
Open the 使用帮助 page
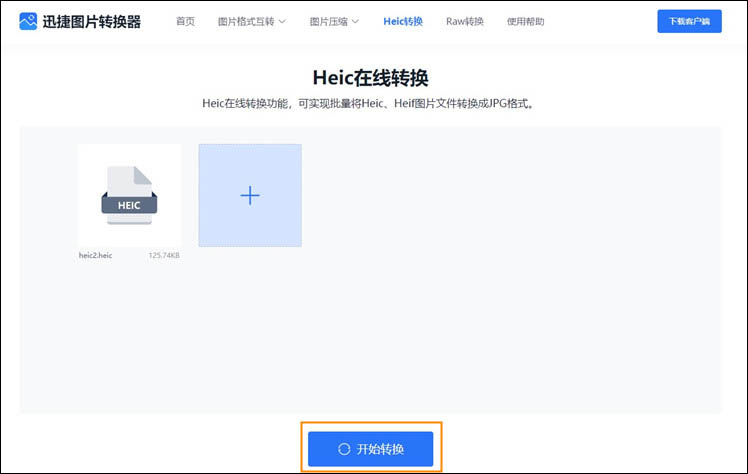(x=525, y=21)
